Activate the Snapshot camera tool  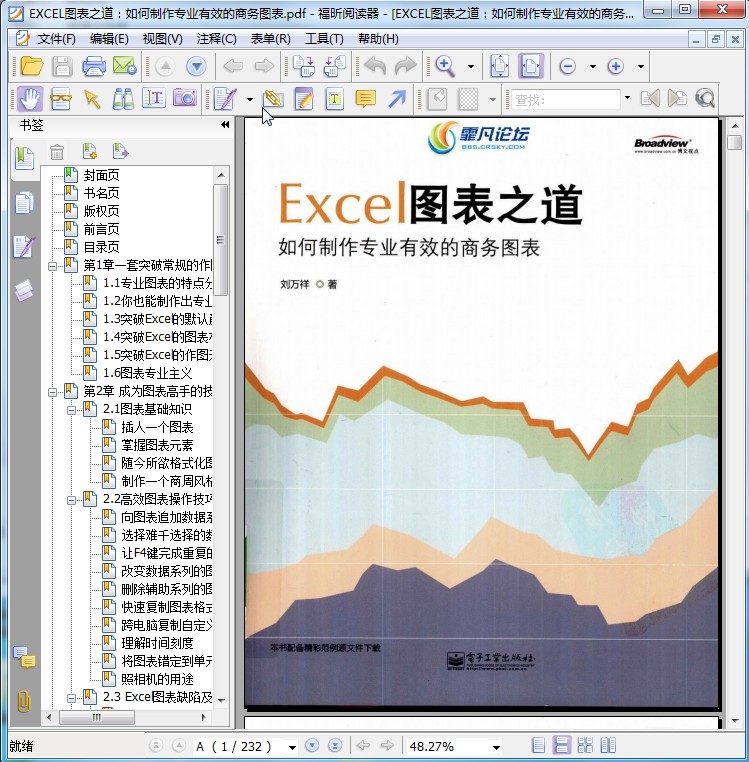[x=185, y=99]
